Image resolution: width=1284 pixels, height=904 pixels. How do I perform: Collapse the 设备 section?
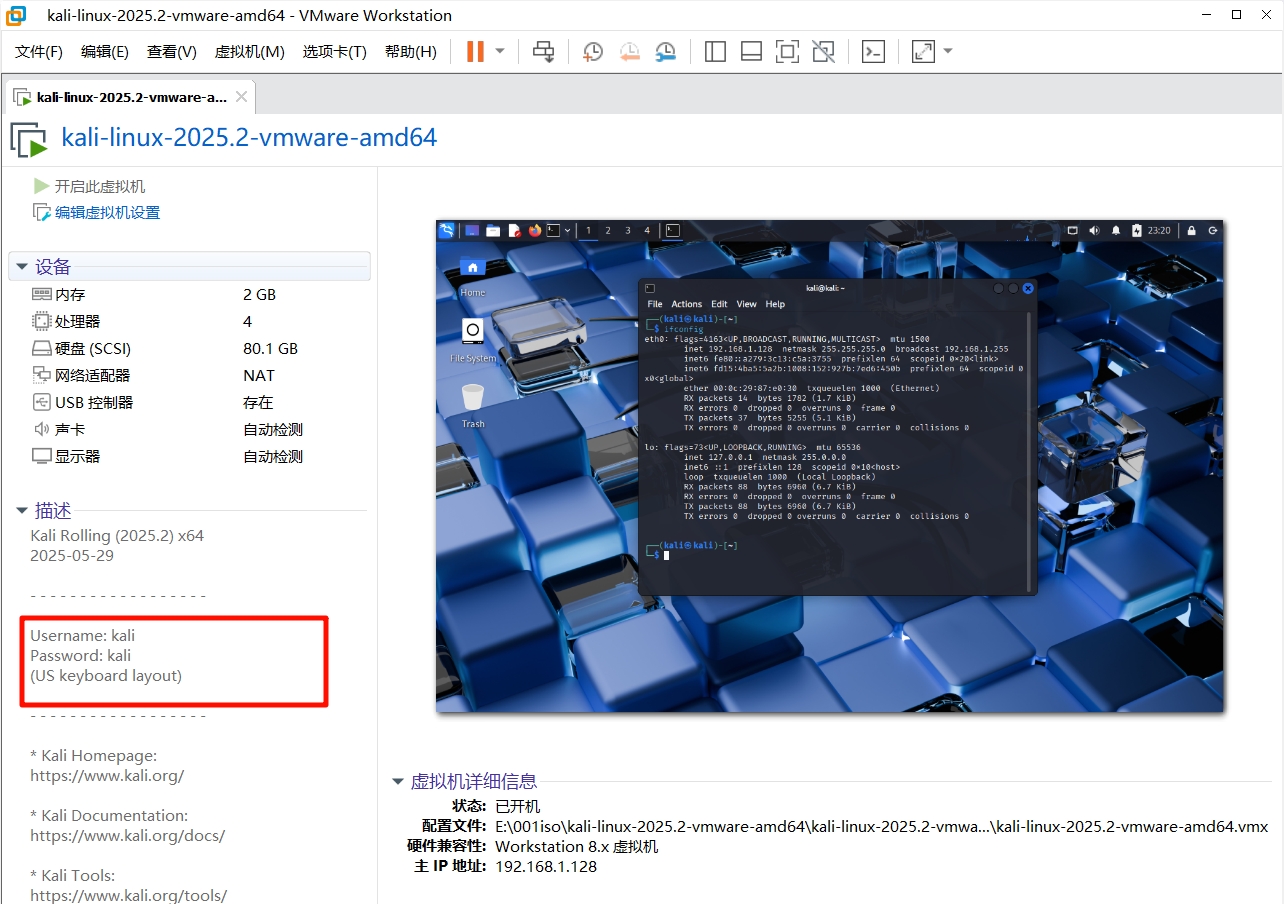(x=21, y=267)
